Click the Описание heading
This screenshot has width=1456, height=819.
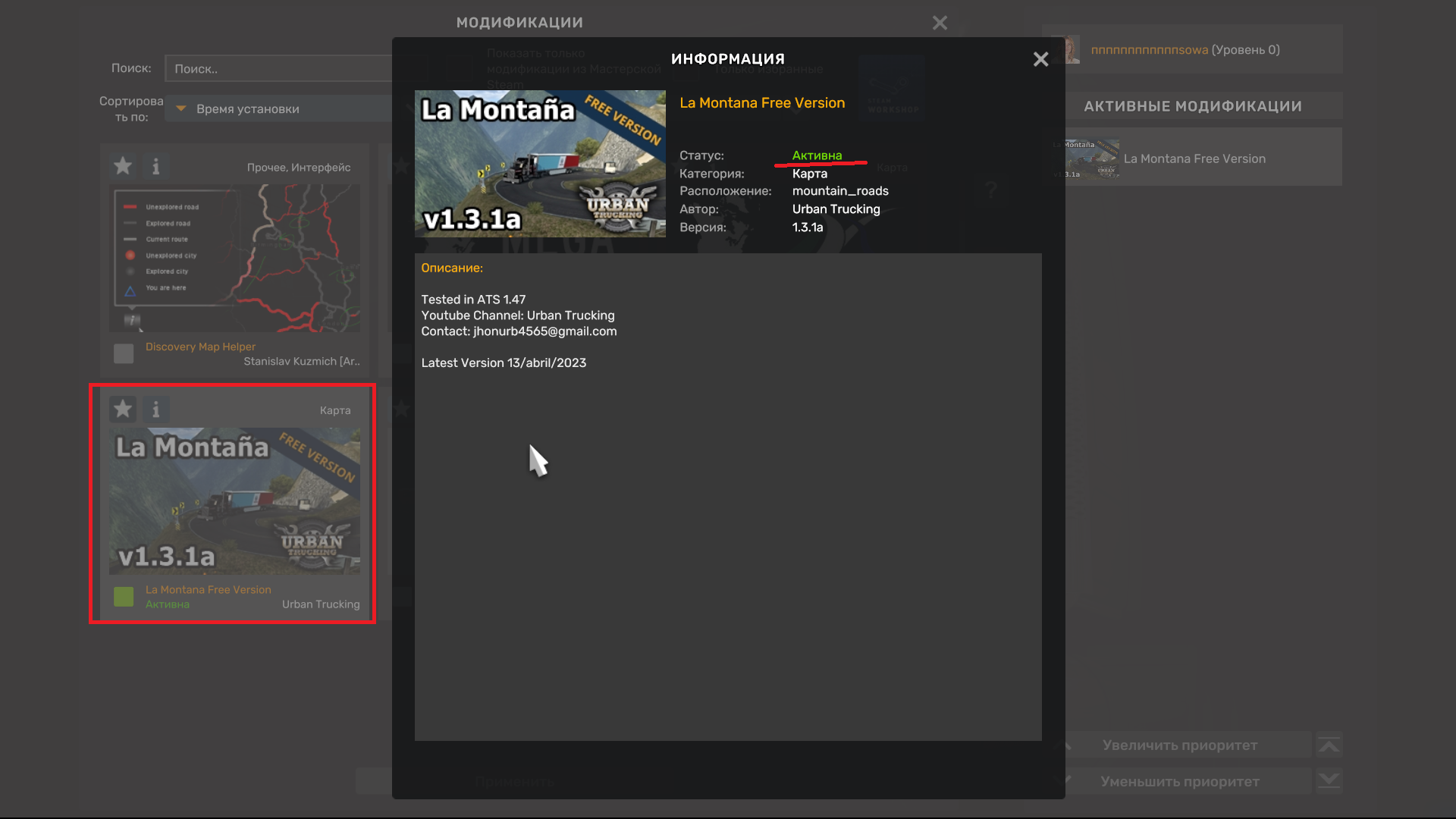pyautogui.click(x=452, y=268)
